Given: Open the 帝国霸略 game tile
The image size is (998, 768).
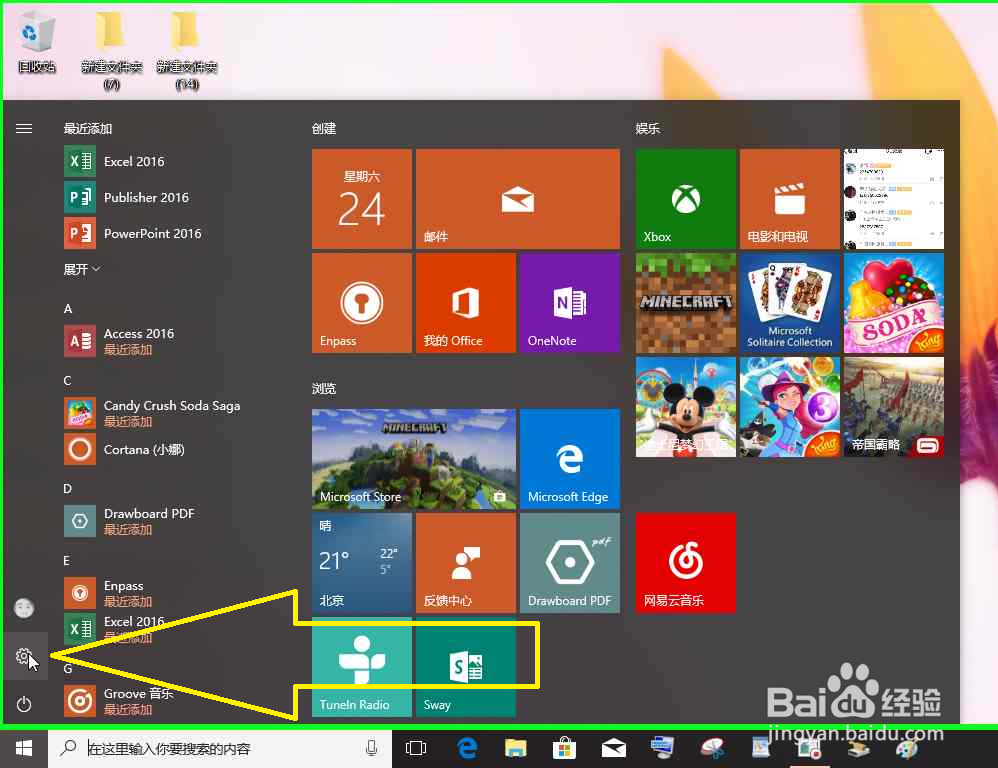Looking at the screenshot, I should pyautogui.click(x=894, y=407).
